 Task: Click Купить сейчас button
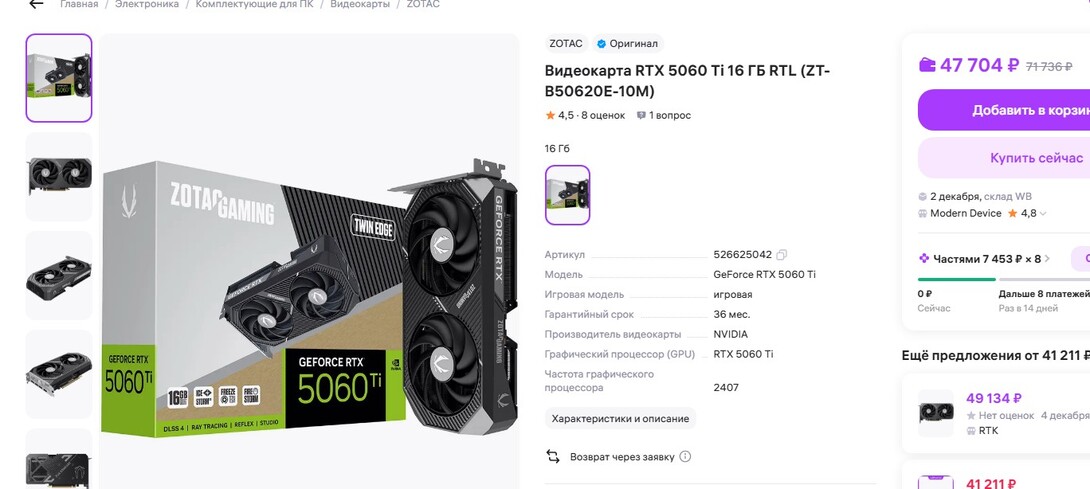1004,158
